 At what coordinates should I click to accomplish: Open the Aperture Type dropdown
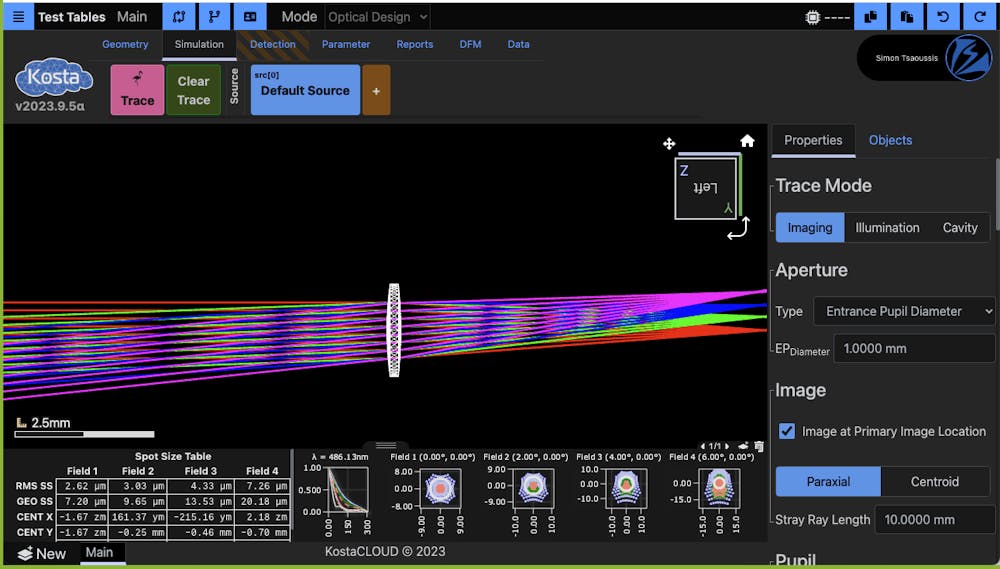[x=904, y=311]
